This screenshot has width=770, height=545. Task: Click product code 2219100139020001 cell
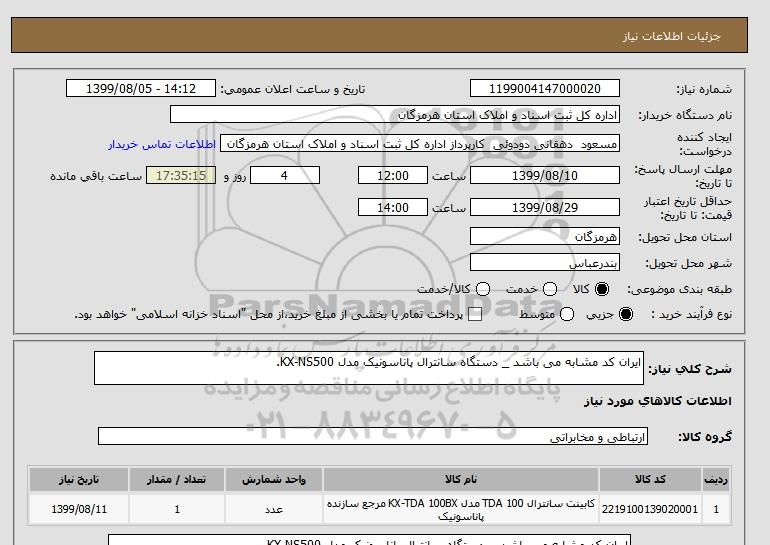coord(650,509)
